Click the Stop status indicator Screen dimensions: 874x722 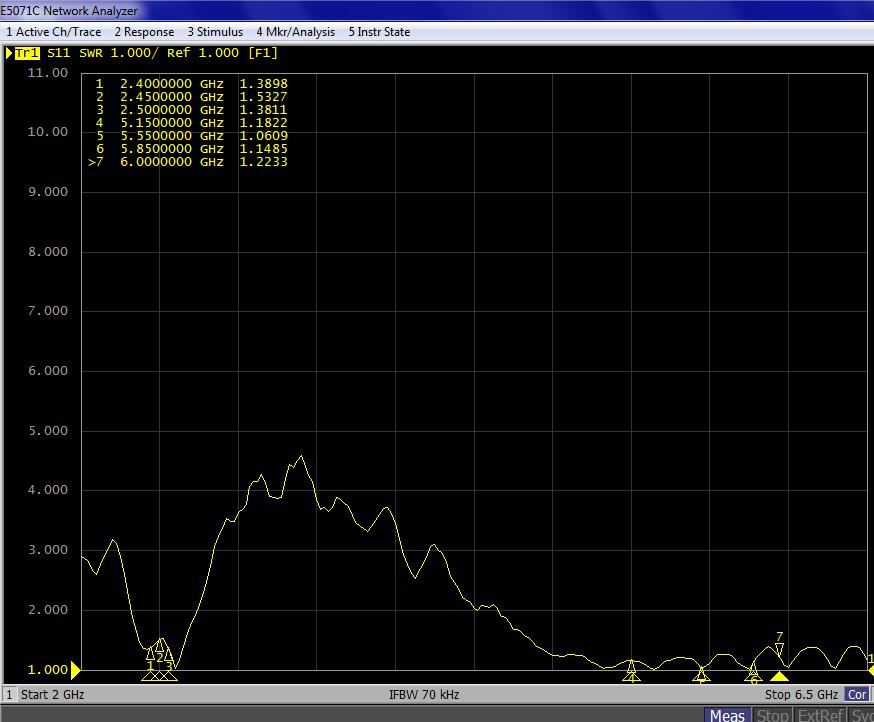click(772, 715)
